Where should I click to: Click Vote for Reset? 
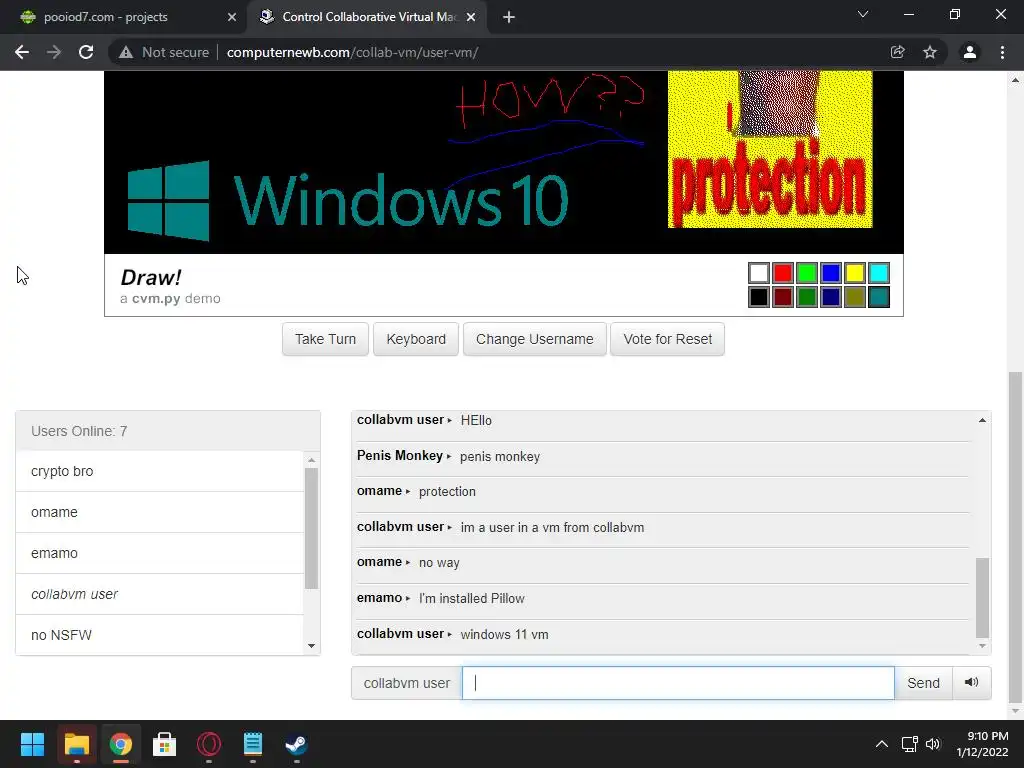pos(667,339)
